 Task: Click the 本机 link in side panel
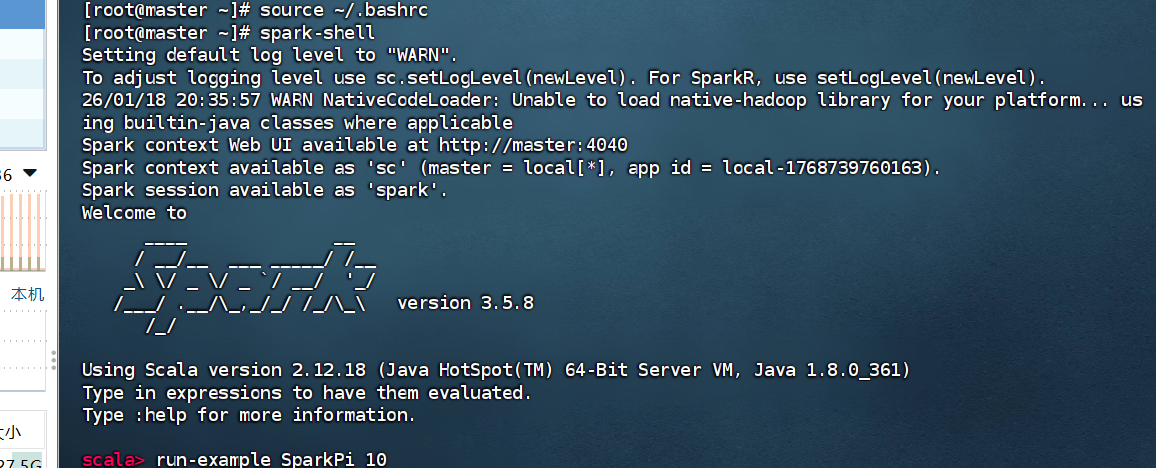tap(27, 295)
